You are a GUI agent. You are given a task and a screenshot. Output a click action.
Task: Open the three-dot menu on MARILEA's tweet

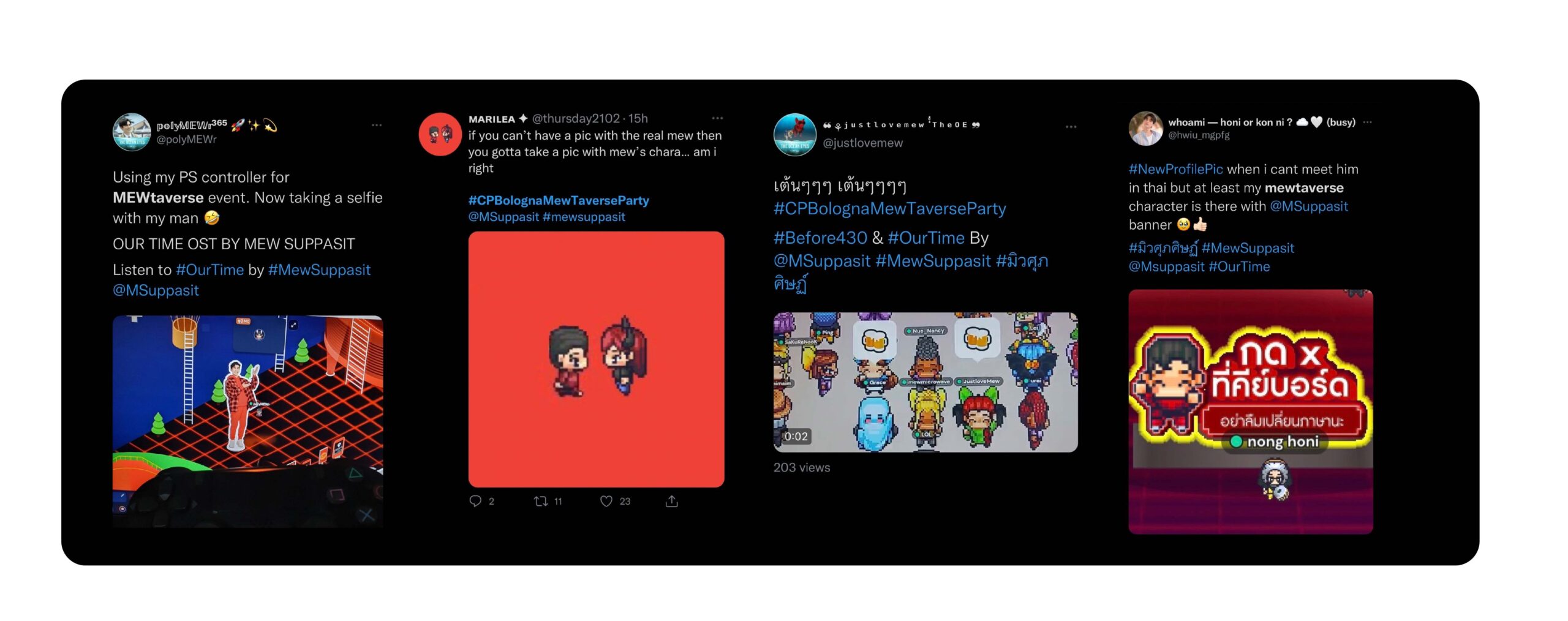tap(717, 118)
